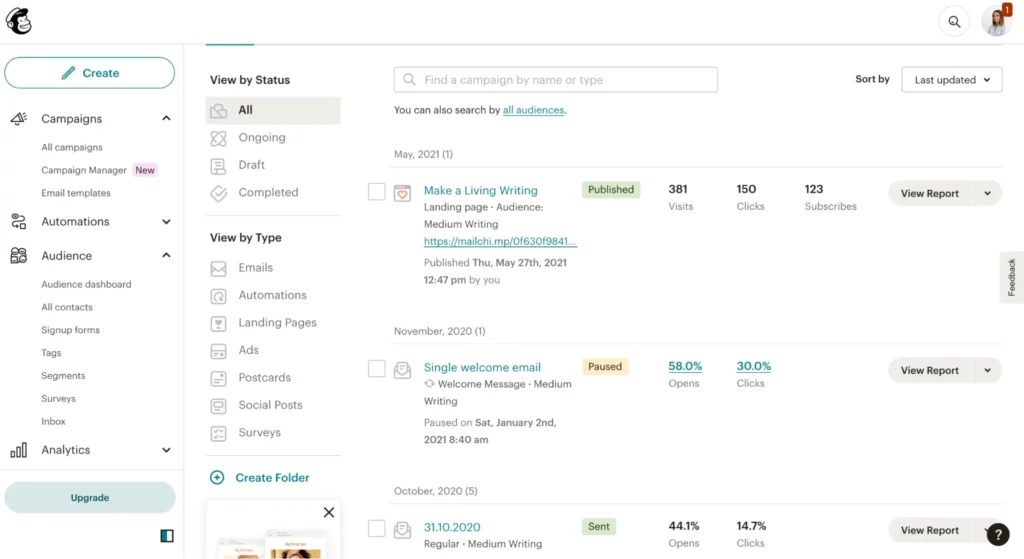1024x559 pixels.
Task: Open the Make a Living Writing campaign link
Action: 481,190
